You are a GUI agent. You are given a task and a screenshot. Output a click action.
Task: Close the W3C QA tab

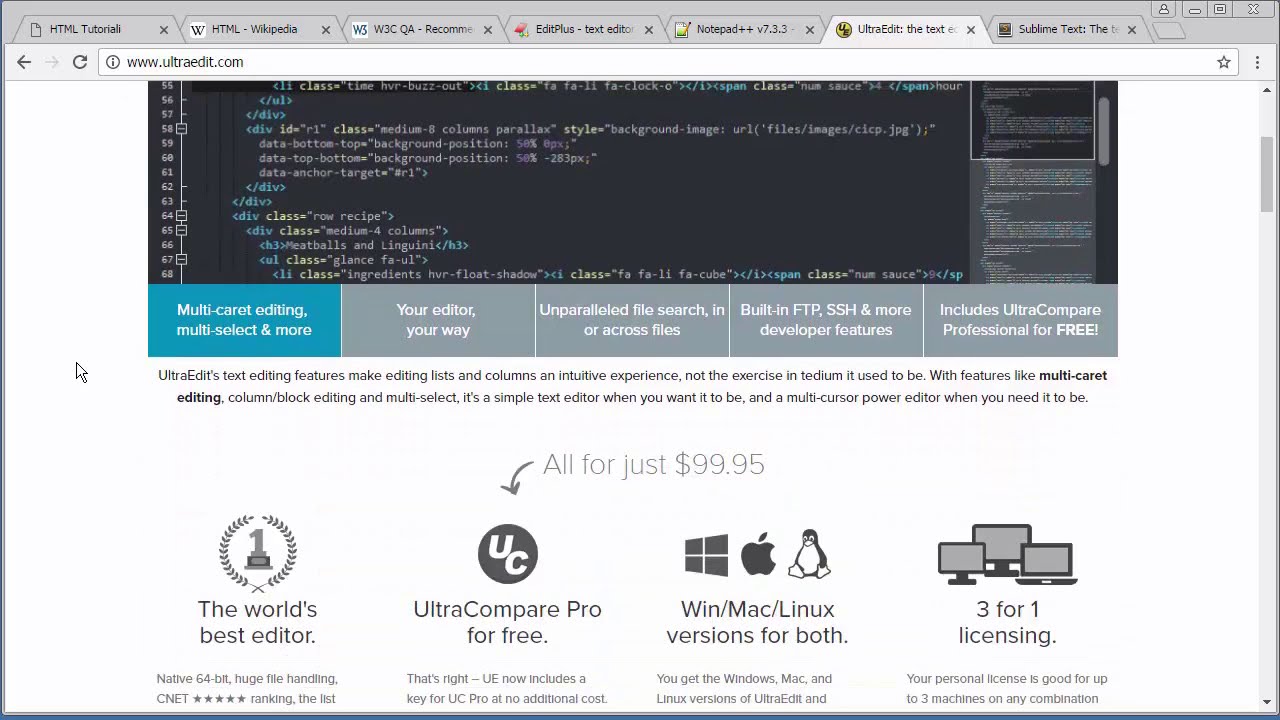click(487, 30)
